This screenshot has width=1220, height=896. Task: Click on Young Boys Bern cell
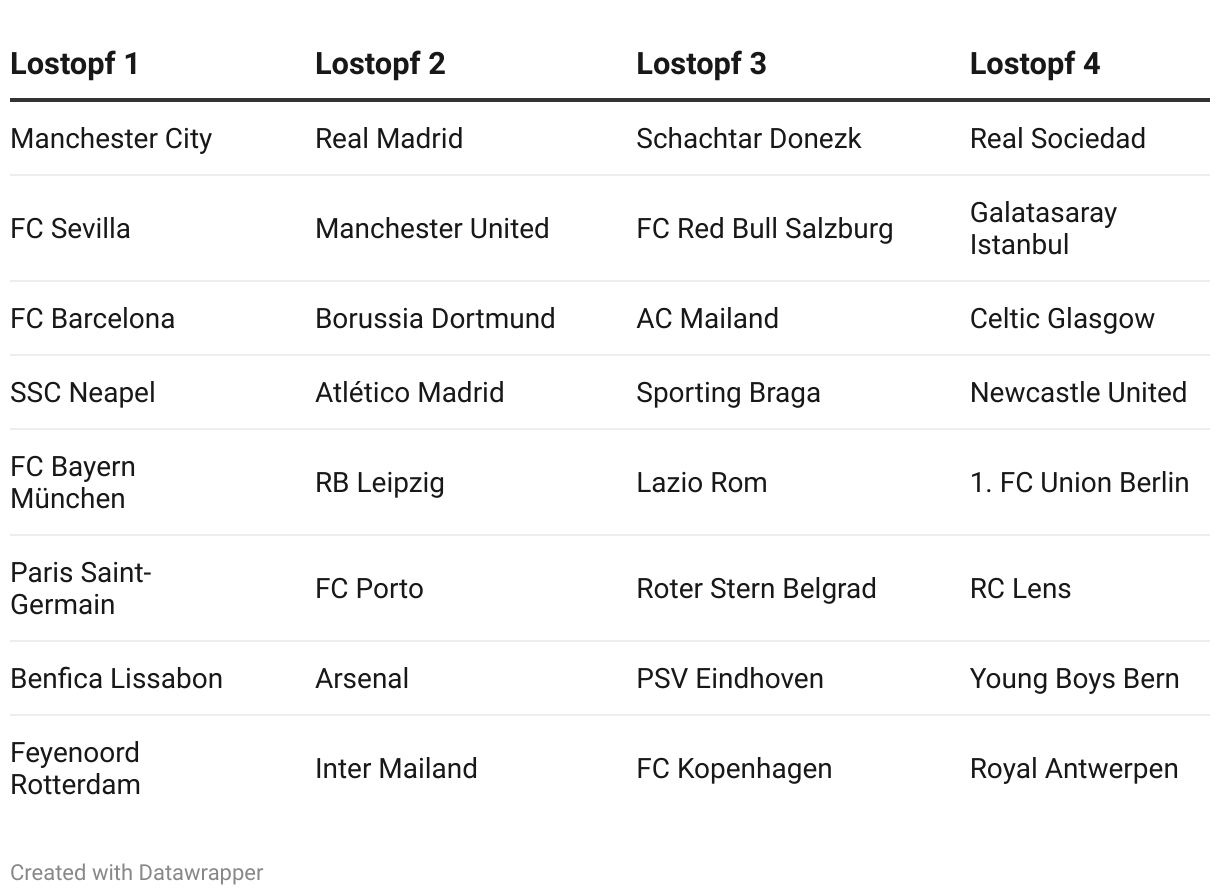click(1074, 679)
